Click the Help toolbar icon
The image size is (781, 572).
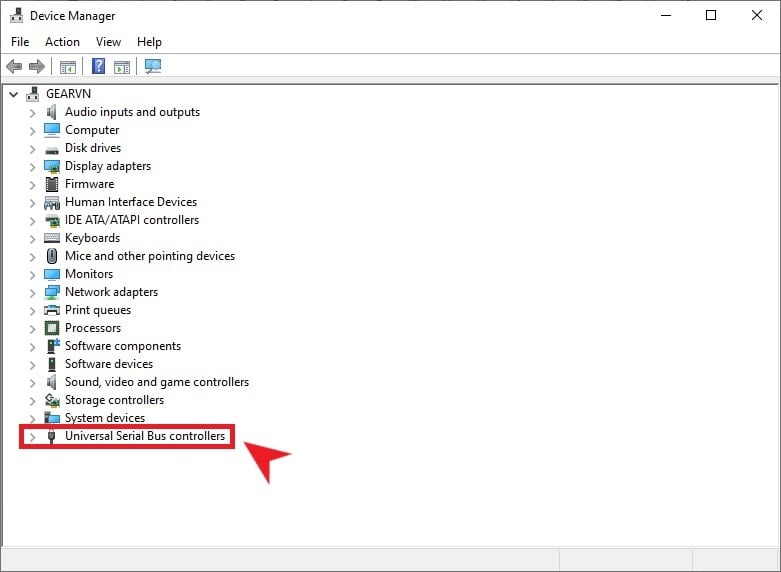pos(98,67)
